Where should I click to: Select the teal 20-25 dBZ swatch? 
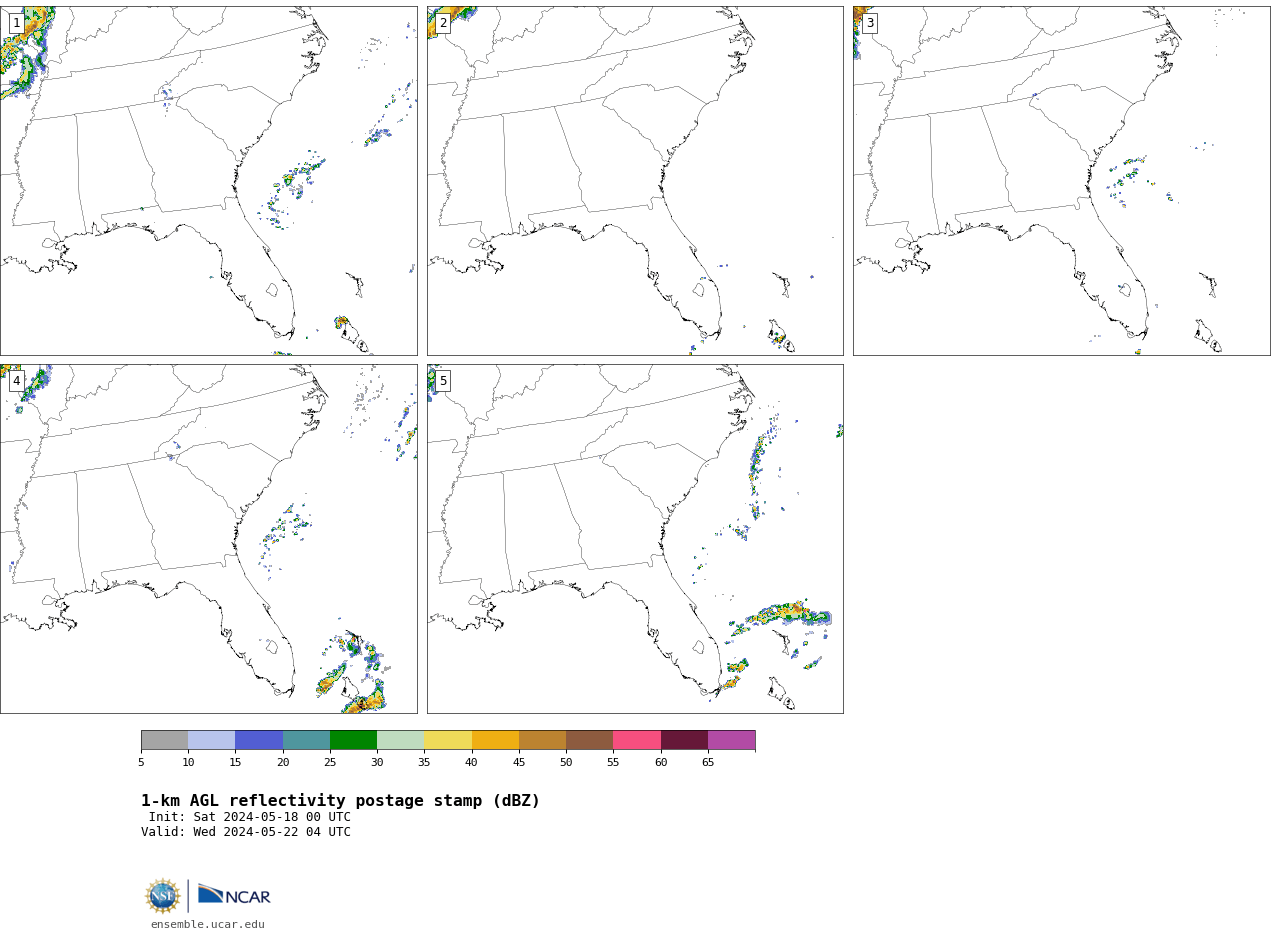pos(306,740)
